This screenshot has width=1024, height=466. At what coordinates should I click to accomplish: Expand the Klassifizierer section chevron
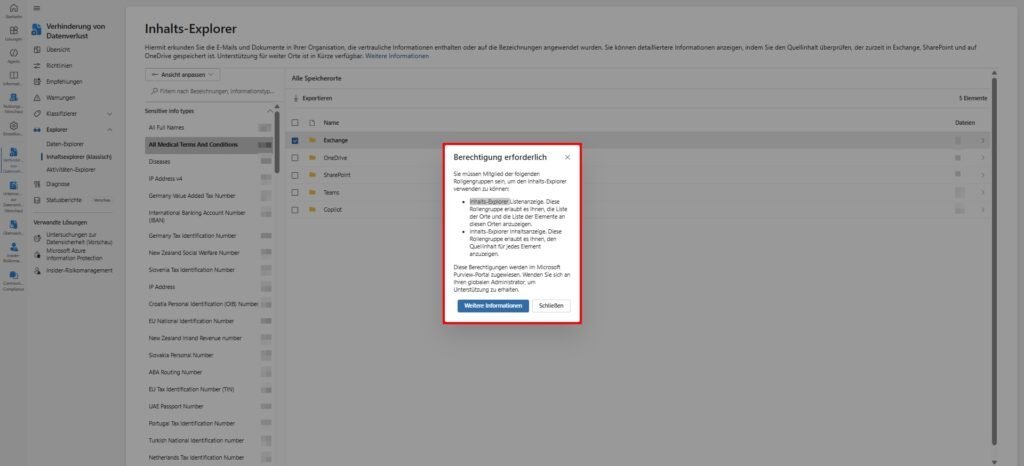[109, 114]
